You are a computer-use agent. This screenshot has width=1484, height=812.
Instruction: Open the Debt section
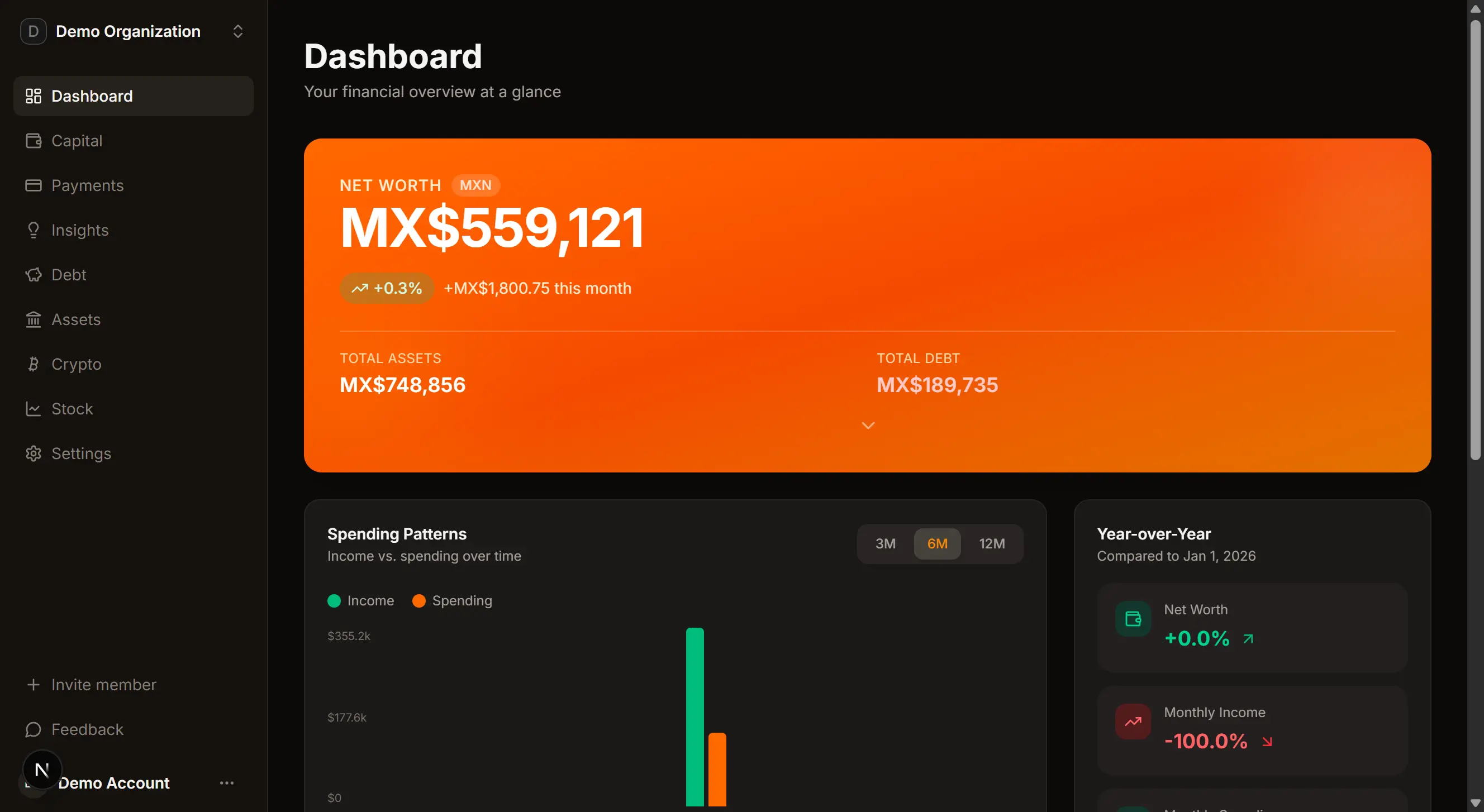[133, 275]
